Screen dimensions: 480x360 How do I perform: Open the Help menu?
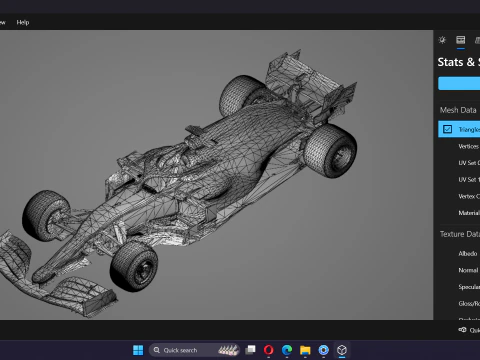23,22
